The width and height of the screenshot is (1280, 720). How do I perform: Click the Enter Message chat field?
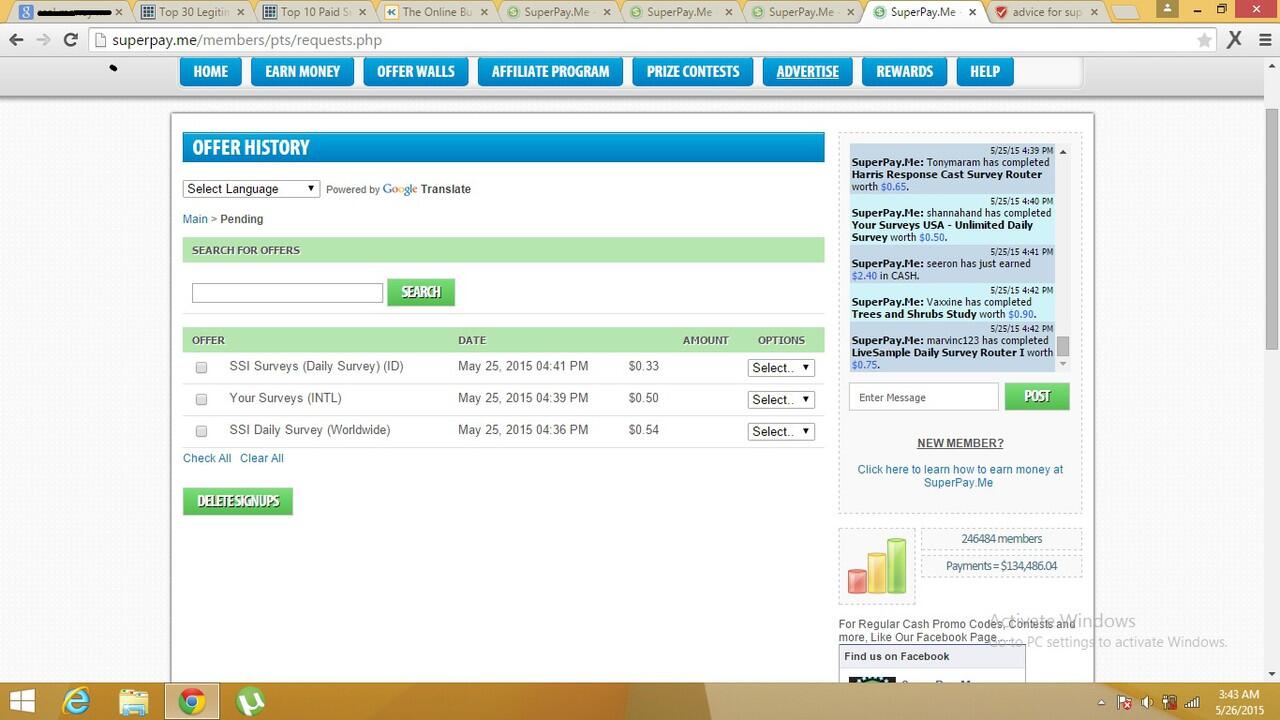click(x=924, y=397)
